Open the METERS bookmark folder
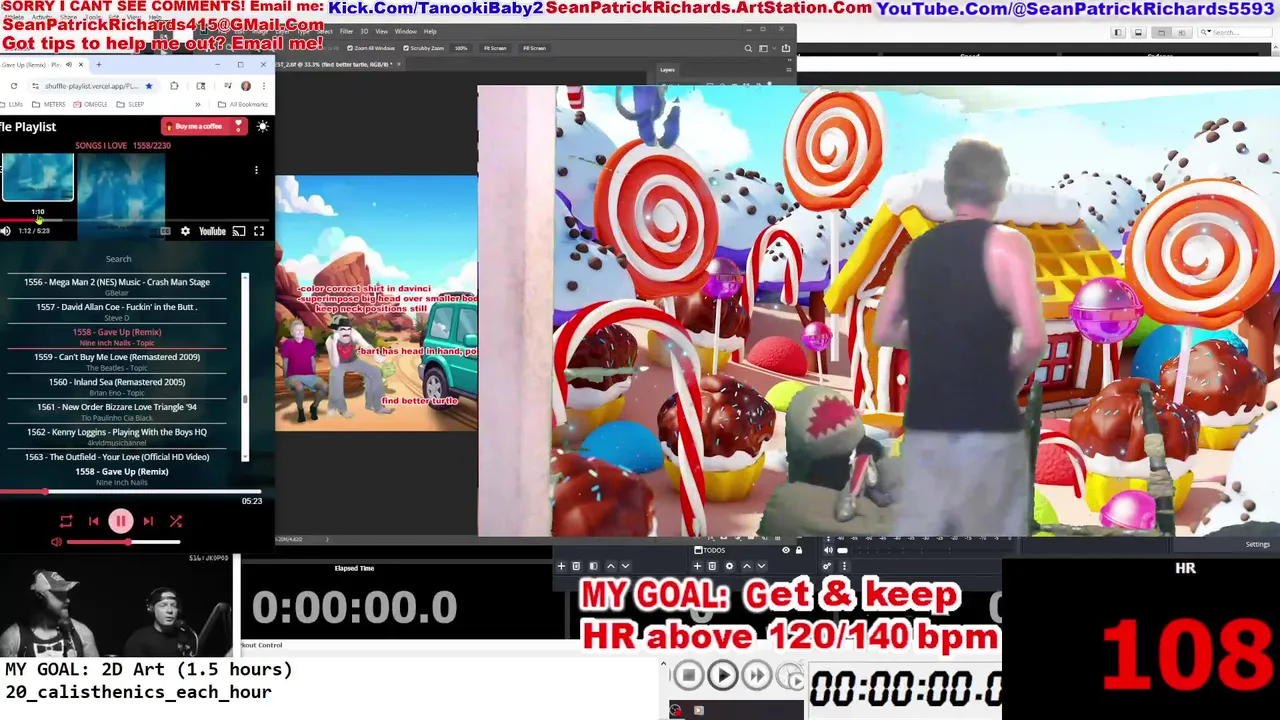The width and height of the screenshot is (1280, 720). click(x=50, y=104)
